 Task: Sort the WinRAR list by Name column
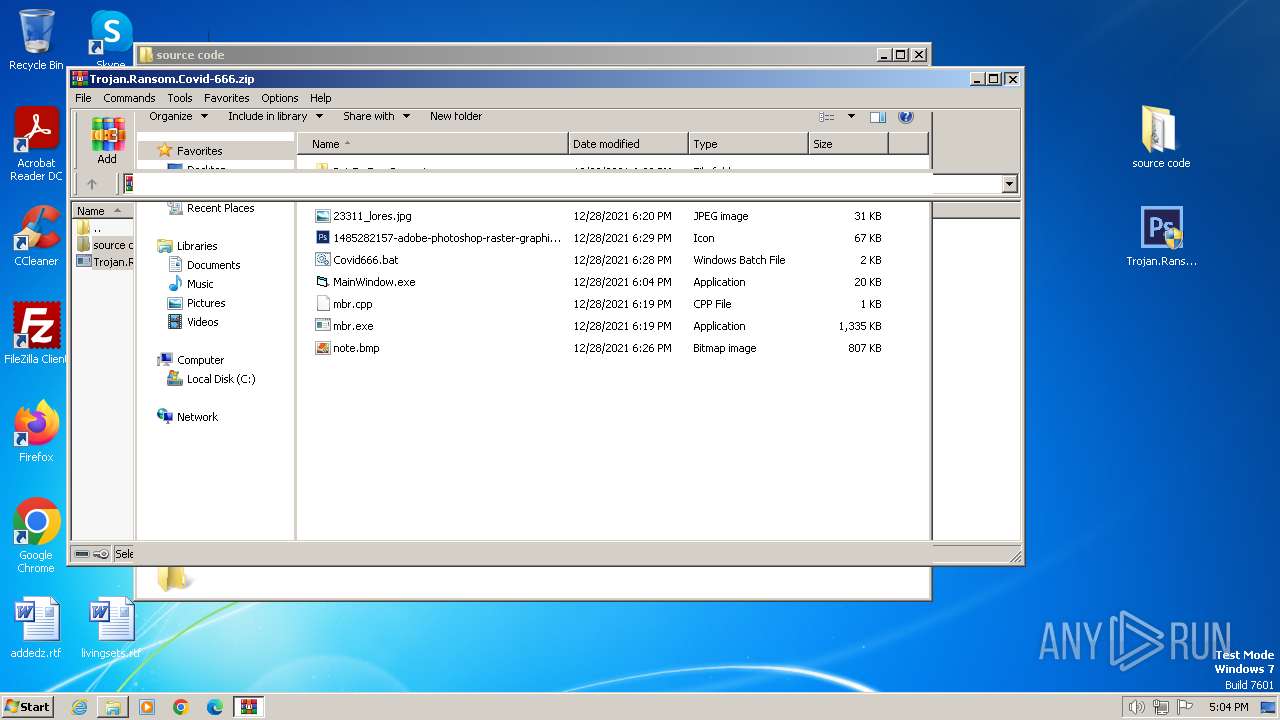[x=102, y=211]
